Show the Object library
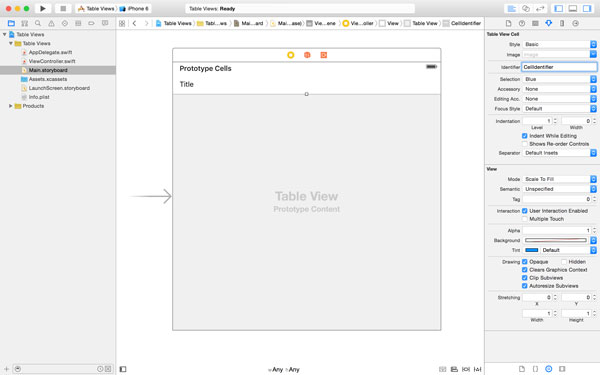600x375 pixels. [x=548, y=369]
